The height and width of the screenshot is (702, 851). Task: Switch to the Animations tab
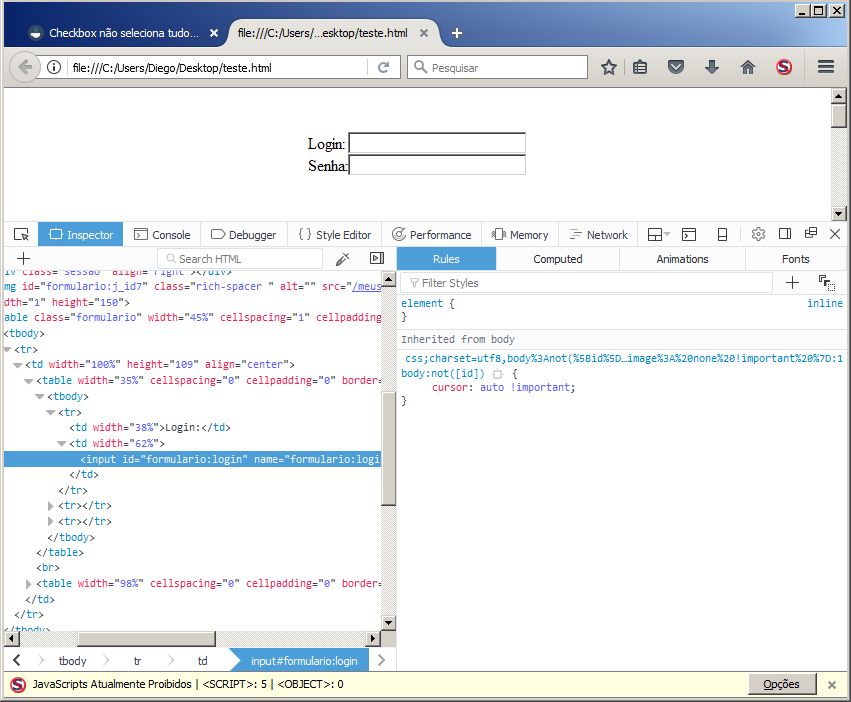[682, 259]
